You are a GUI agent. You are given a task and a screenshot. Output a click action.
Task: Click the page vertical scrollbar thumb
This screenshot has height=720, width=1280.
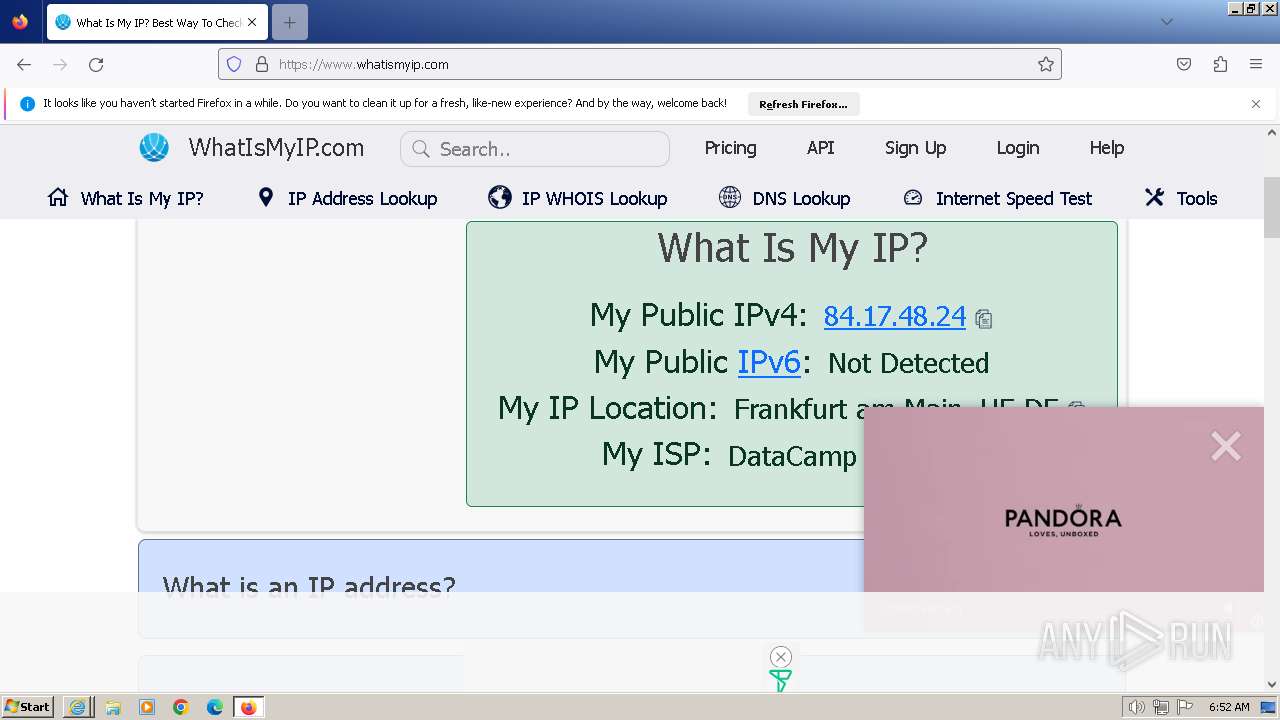coord(1272,207)
